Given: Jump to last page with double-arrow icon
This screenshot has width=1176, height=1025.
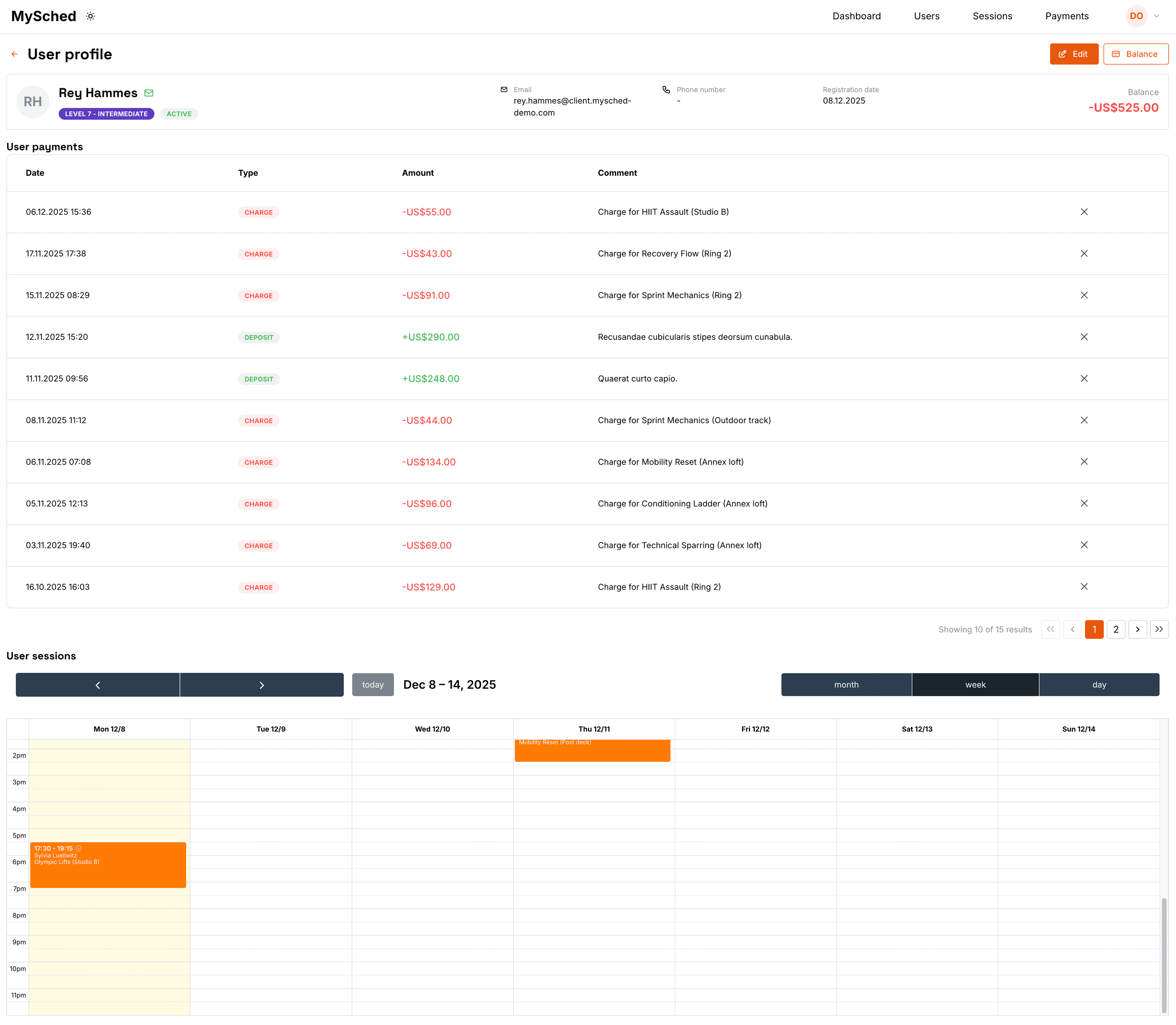Looking at the screenshot, I should 1159,629.
